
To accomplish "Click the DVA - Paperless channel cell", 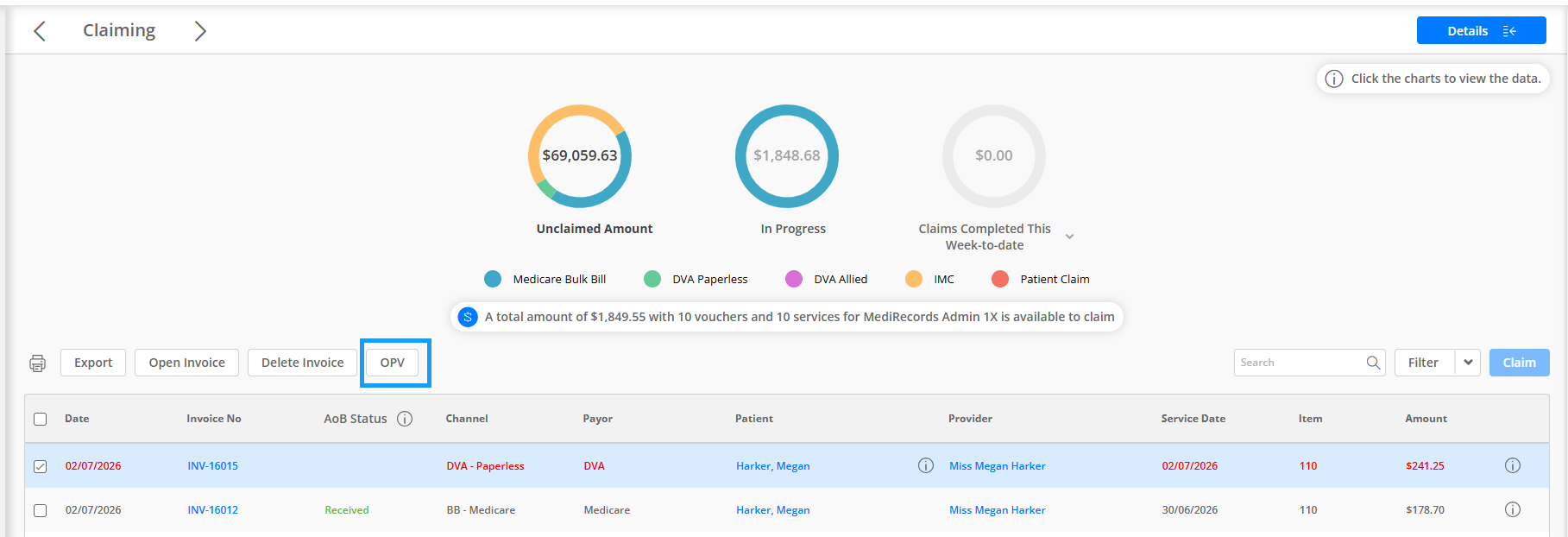I will pyautogui.click(x=485, y=466).
